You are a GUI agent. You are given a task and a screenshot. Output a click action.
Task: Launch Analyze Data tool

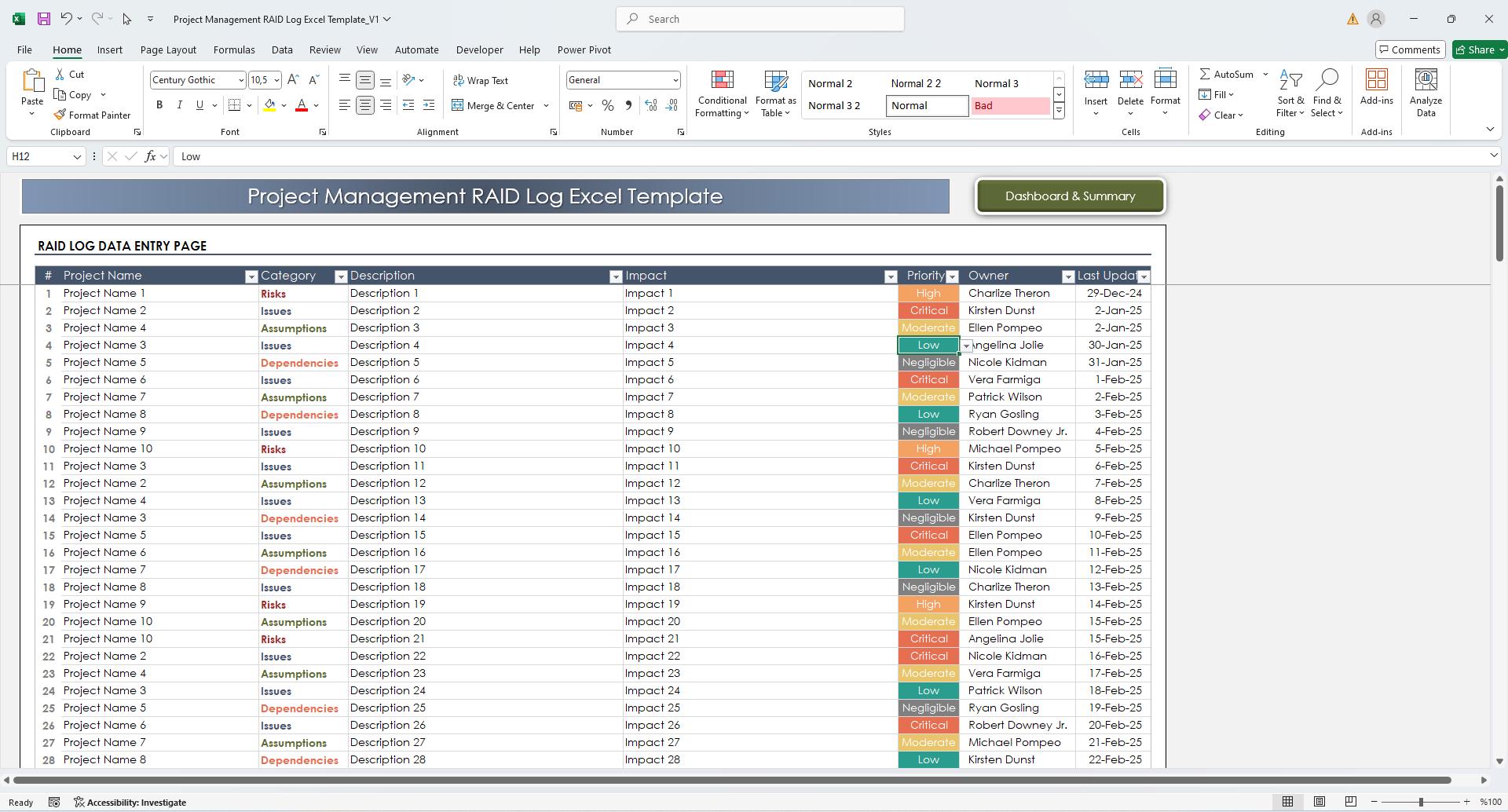[x=1426, y=93]
